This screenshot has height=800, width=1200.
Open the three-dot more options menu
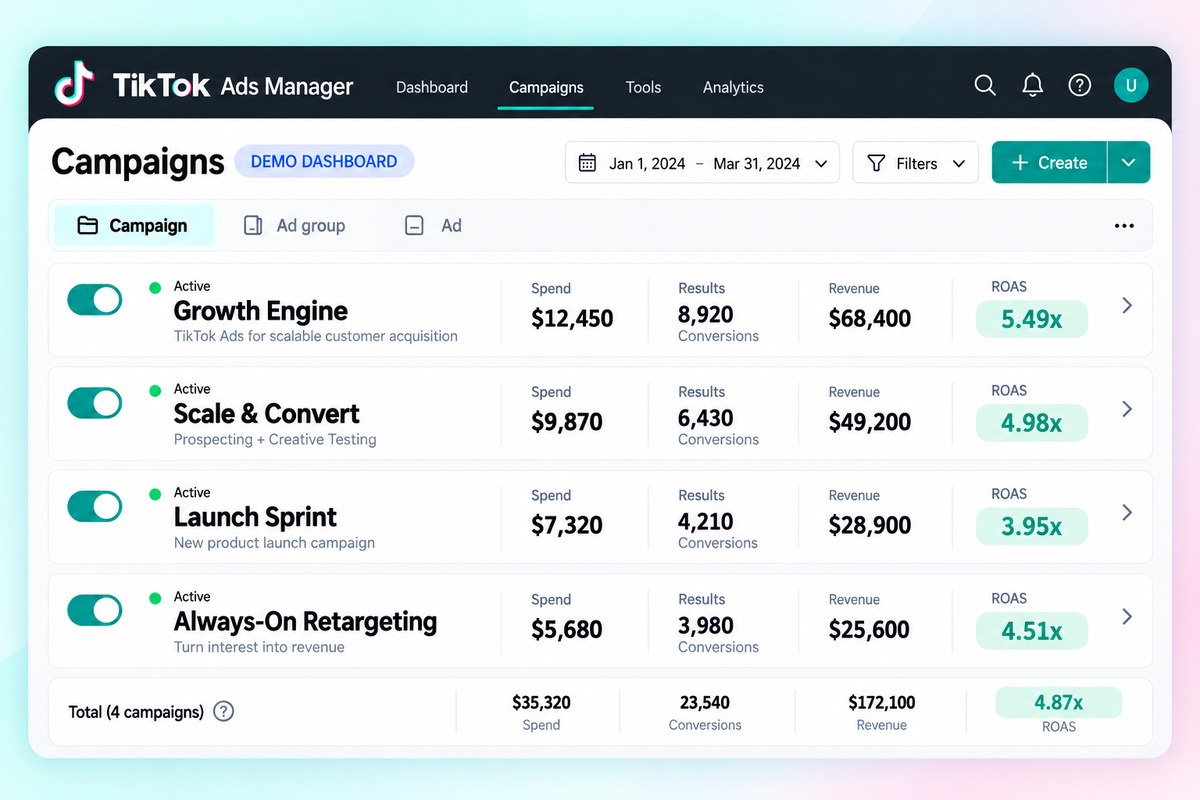[x=1124, y=226]
